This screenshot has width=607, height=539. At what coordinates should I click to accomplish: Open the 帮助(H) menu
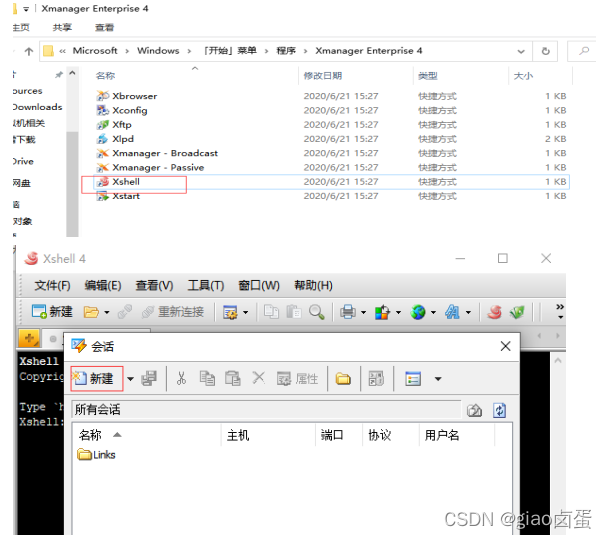313,286
